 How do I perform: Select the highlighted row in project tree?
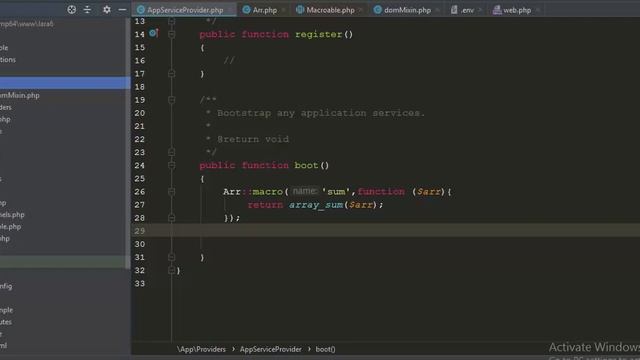pyautogui.click(x=65, y=83)
